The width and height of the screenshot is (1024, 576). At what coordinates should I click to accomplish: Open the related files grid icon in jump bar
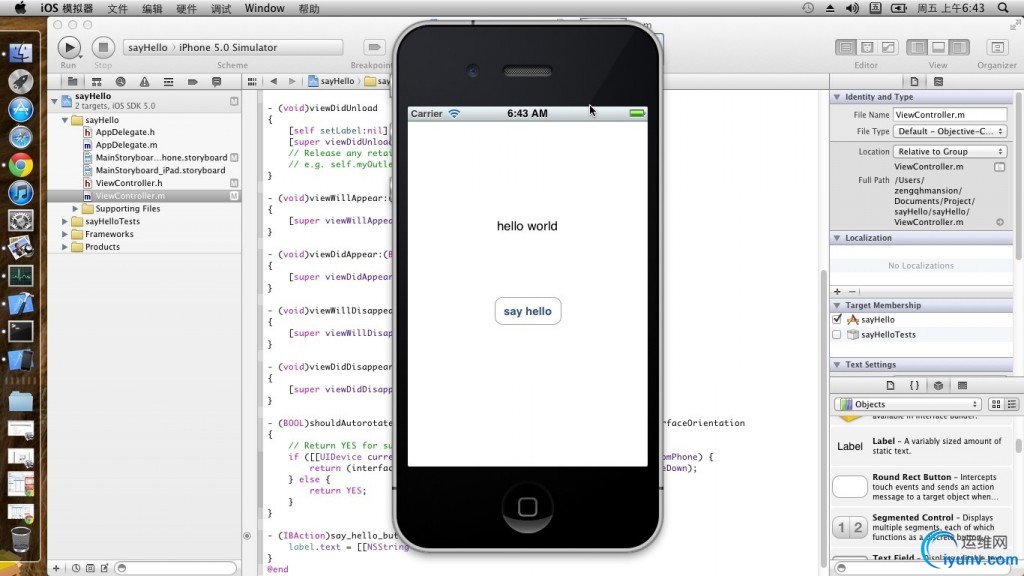click(252, 82)
